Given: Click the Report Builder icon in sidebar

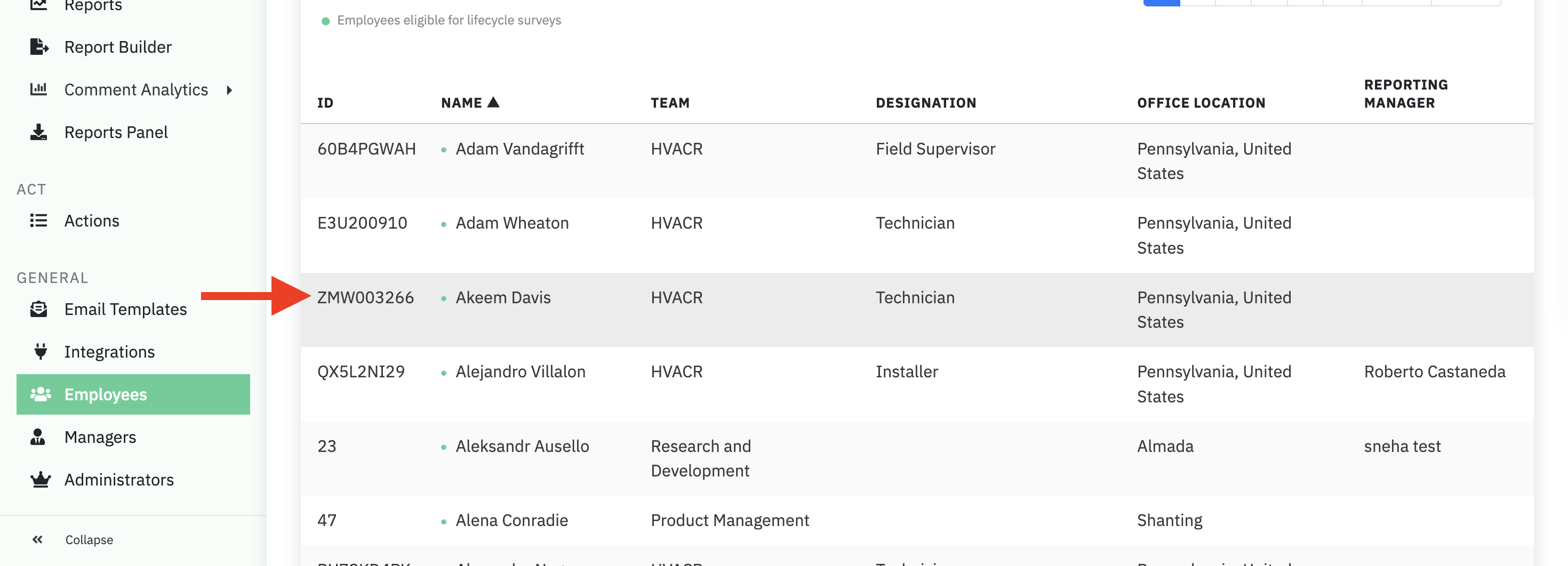Looking at the screenshot, I should coord(39,47).
